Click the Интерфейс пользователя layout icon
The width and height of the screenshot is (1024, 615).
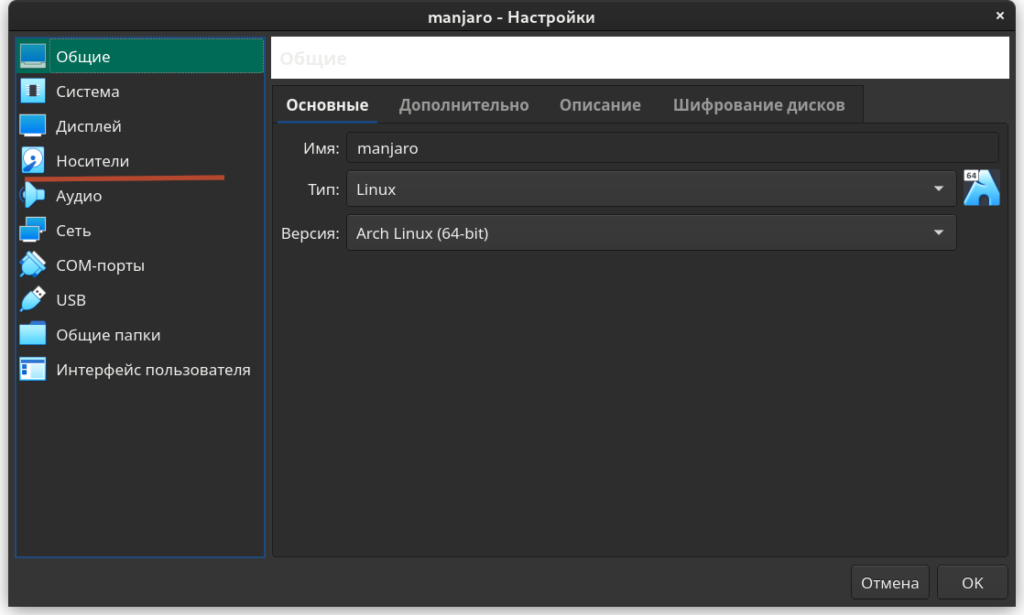pyautogui.click(x=33, y=369)
